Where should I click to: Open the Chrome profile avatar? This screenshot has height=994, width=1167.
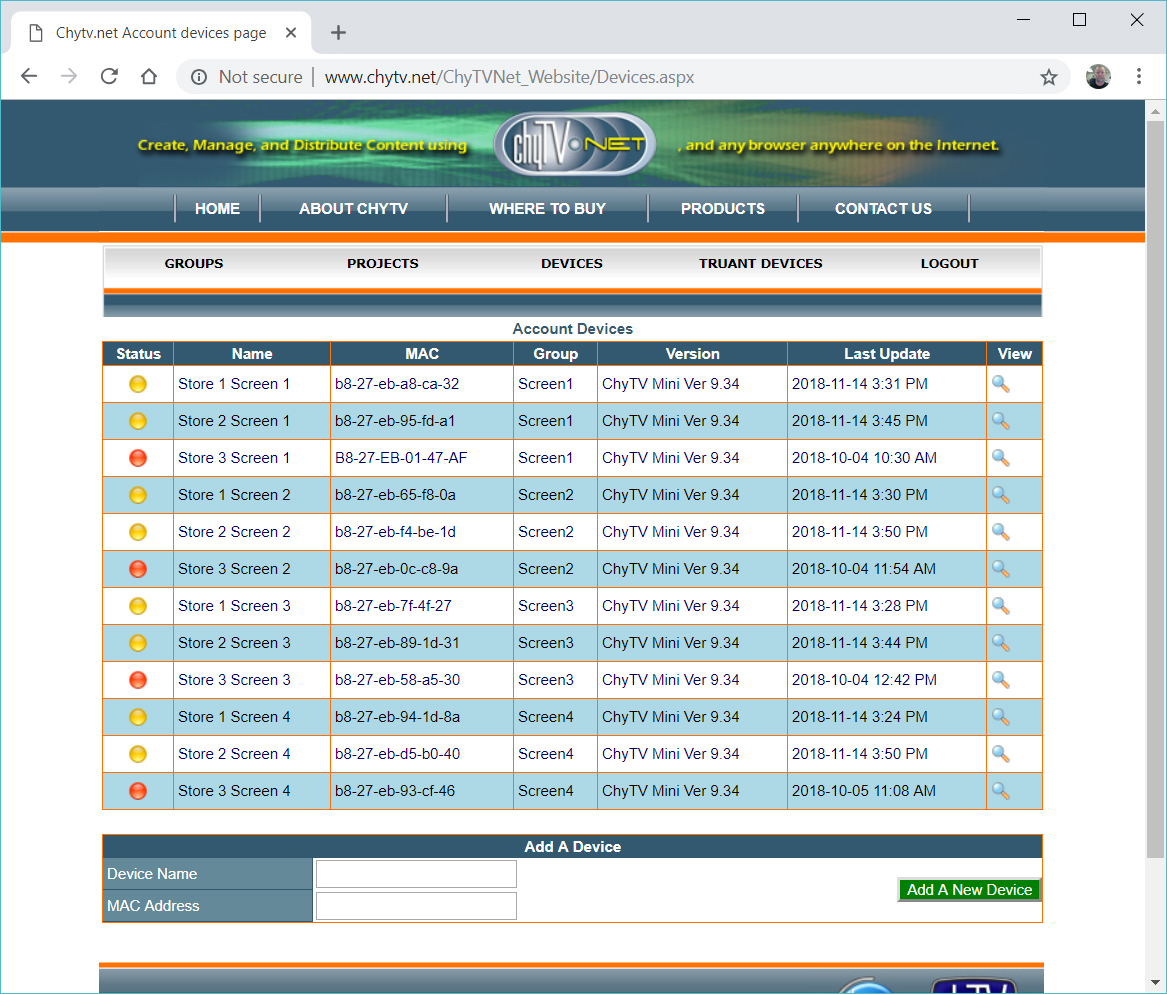(x=1099, y=76)
